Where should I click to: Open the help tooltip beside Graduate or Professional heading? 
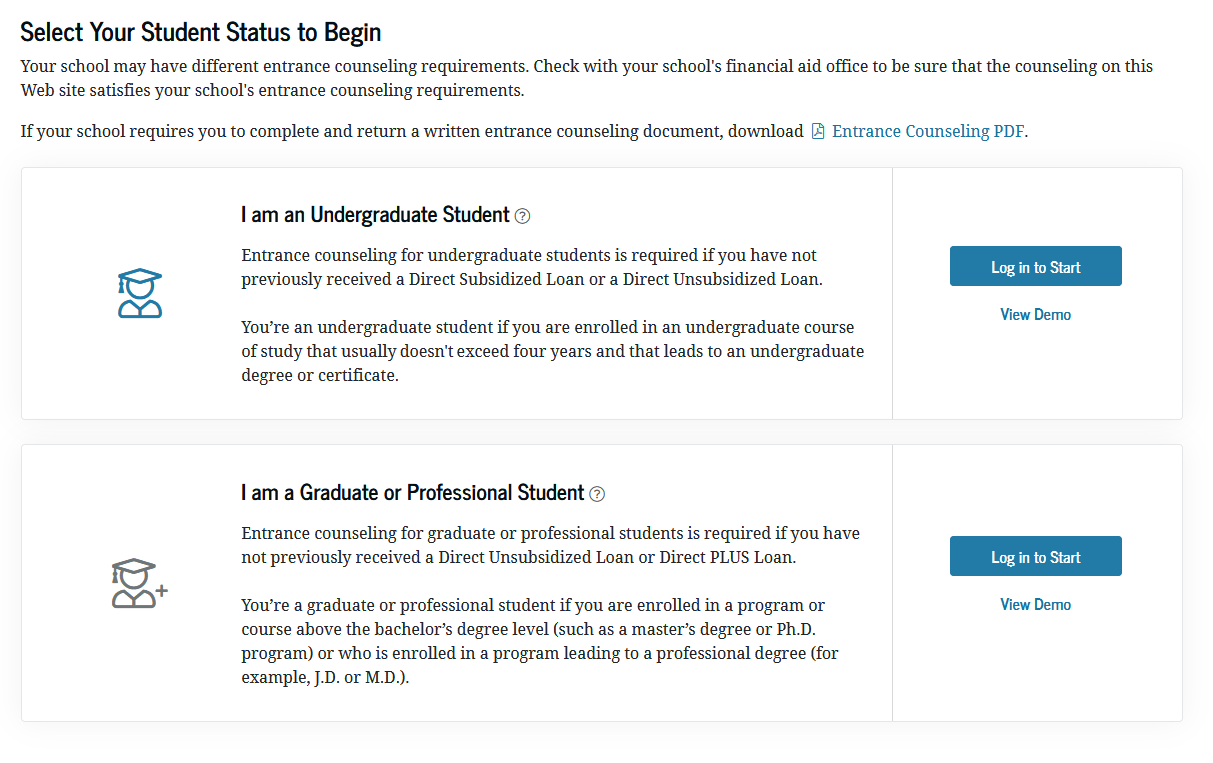coord(596,493)
